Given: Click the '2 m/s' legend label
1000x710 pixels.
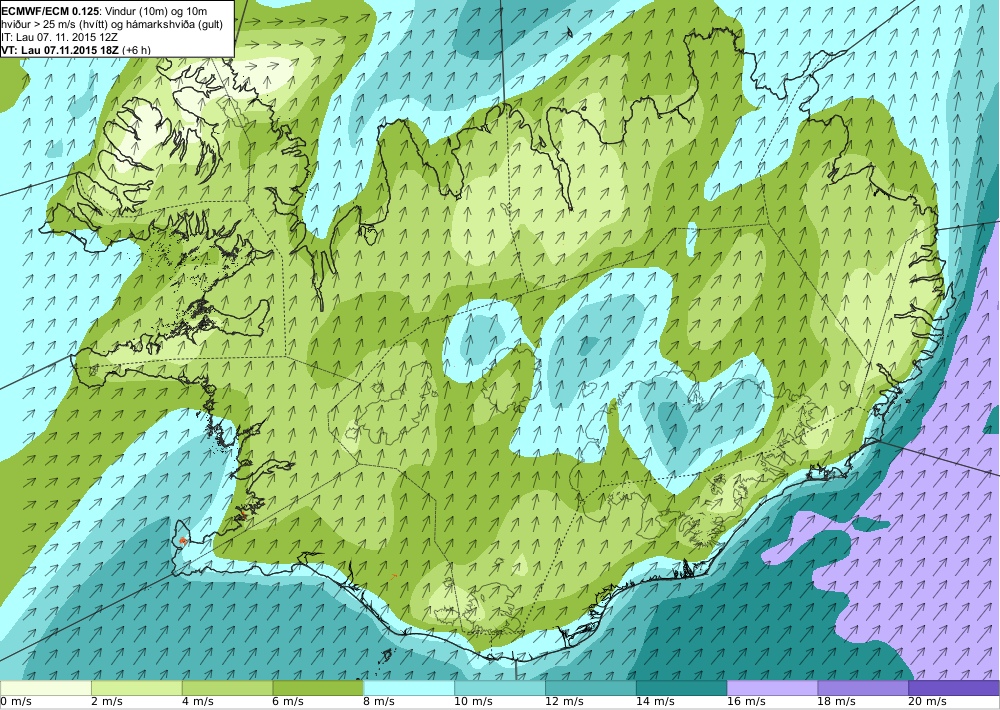Looking at the screenshot, I should pos(107,702).
